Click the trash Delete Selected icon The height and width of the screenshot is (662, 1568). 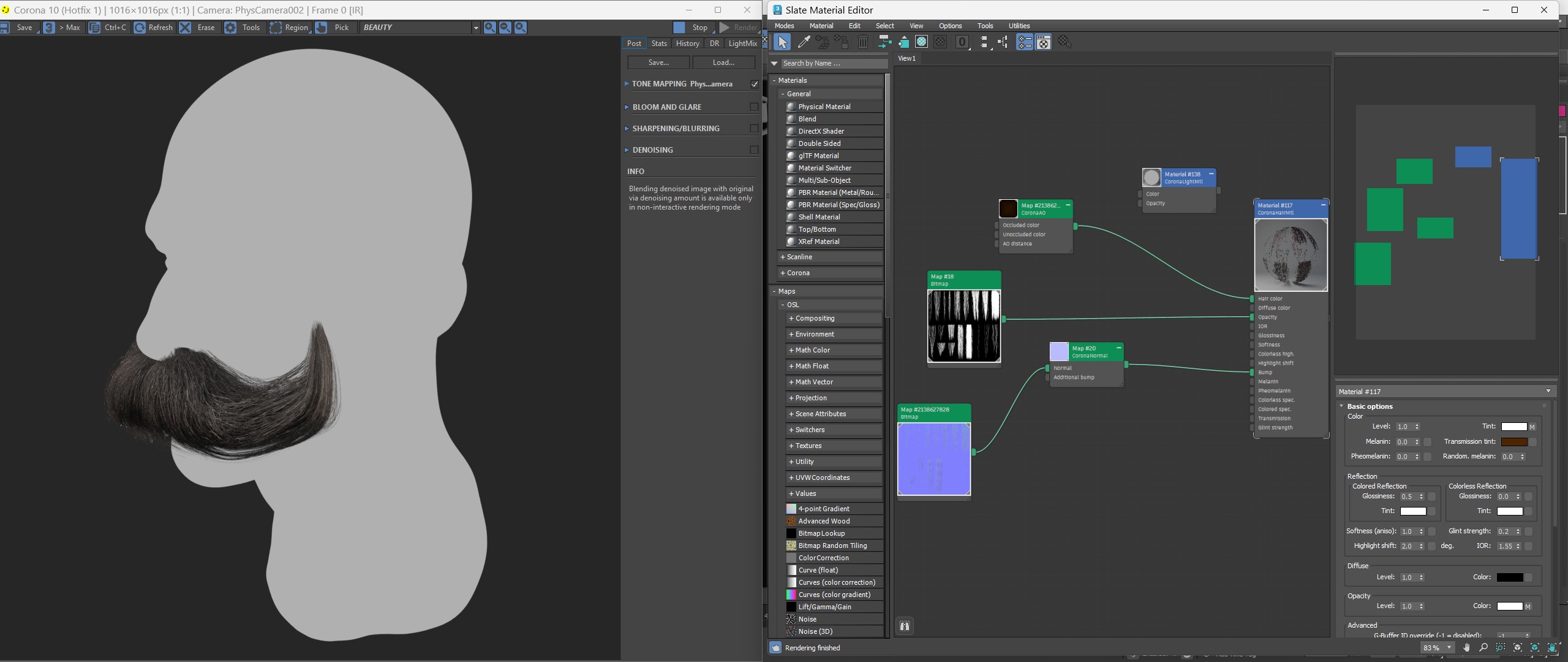click(862, 42)
